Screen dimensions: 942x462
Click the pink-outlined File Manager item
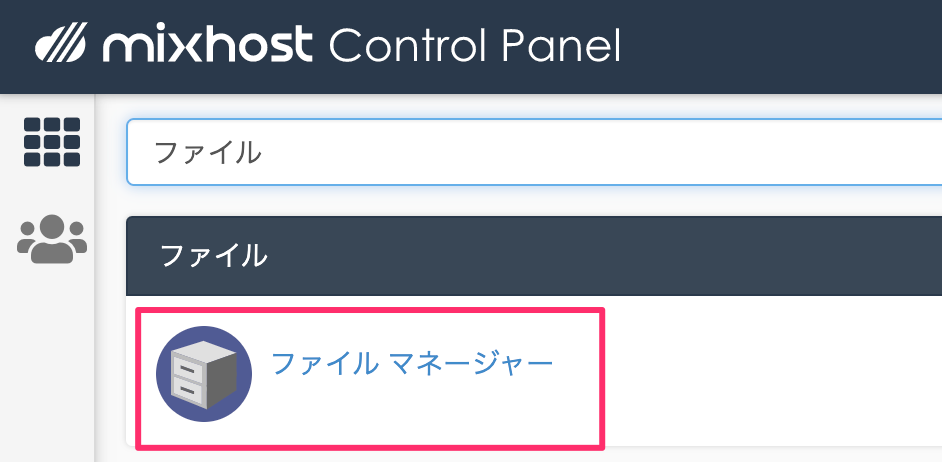pyautogui.click(x=370, y=378)
